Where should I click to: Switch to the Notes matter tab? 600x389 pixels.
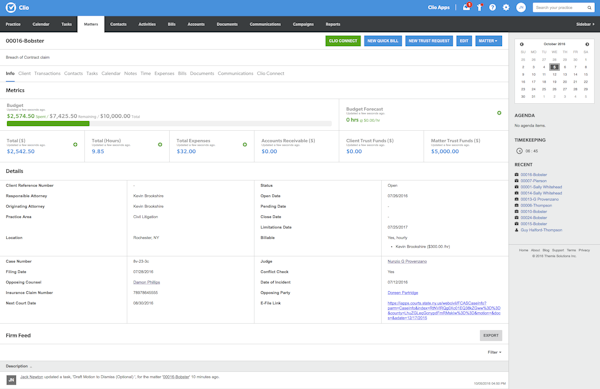point(130,73)
